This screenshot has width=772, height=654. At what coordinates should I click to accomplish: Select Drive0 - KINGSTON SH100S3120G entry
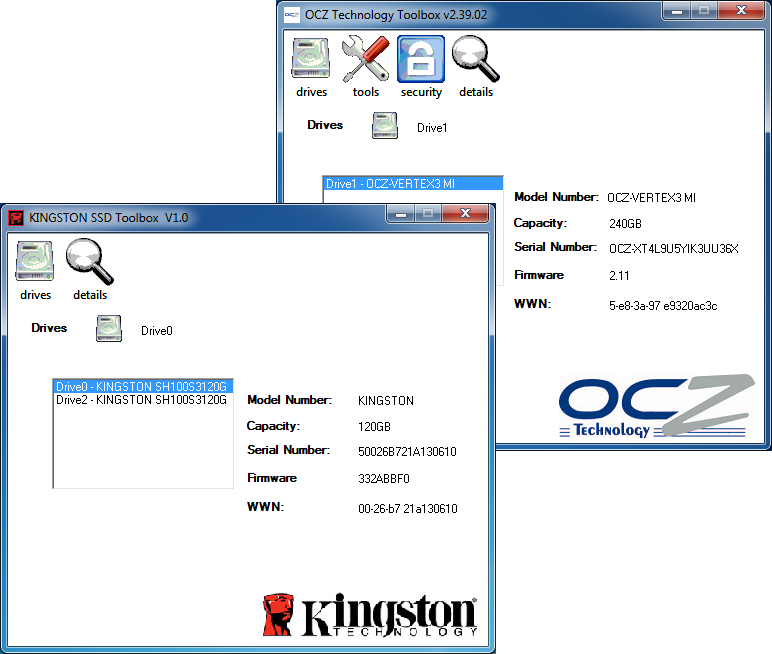[x=143, y=387]
